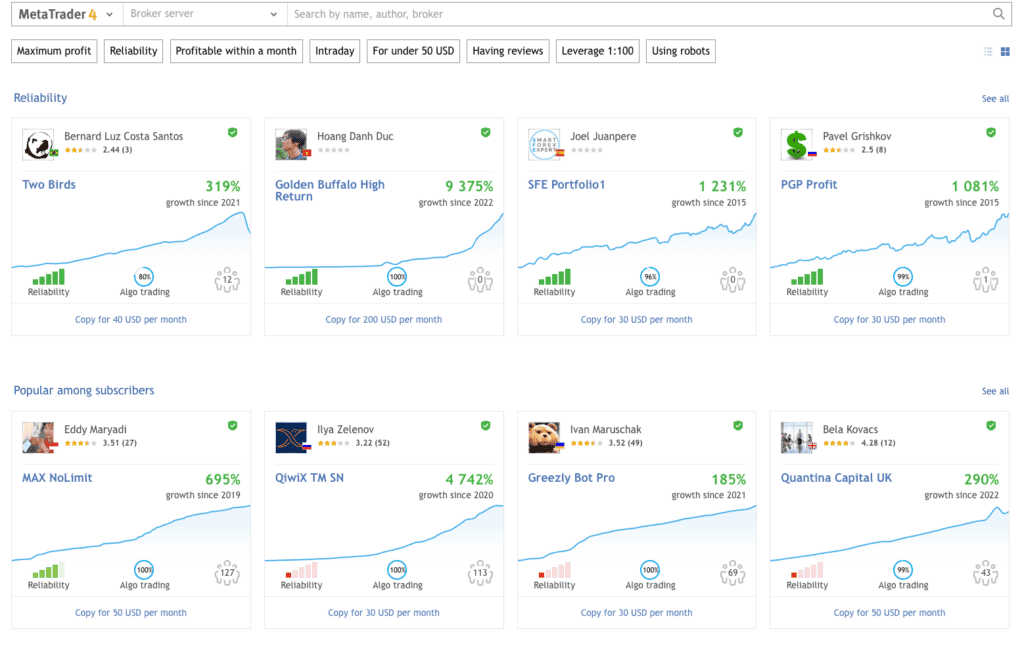Open the Reliability section heading
1024x656 pixels.
(x=40, y=98)
